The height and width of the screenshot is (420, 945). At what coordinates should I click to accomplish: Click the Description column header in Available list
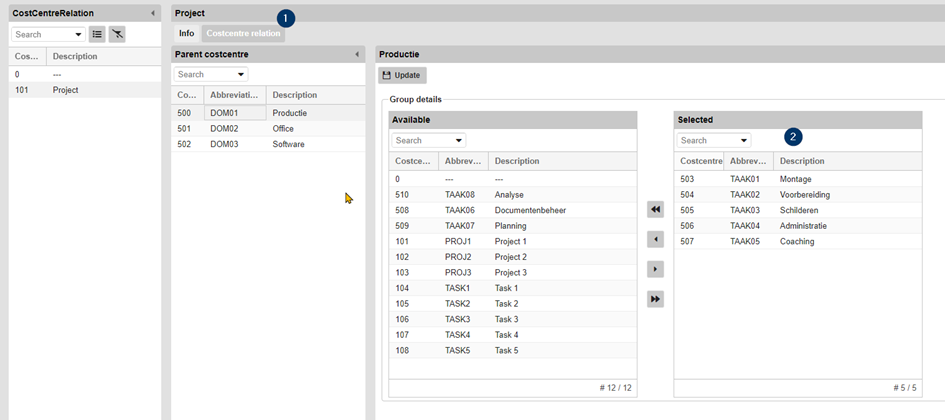coord(517,161)
